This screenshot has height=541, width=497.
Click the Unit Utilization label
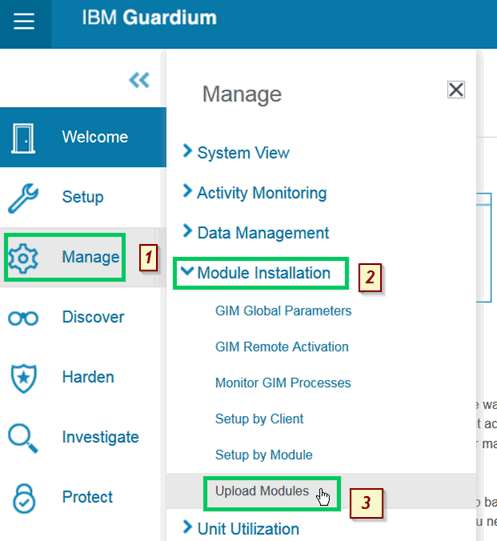click(x=248, y=529)
